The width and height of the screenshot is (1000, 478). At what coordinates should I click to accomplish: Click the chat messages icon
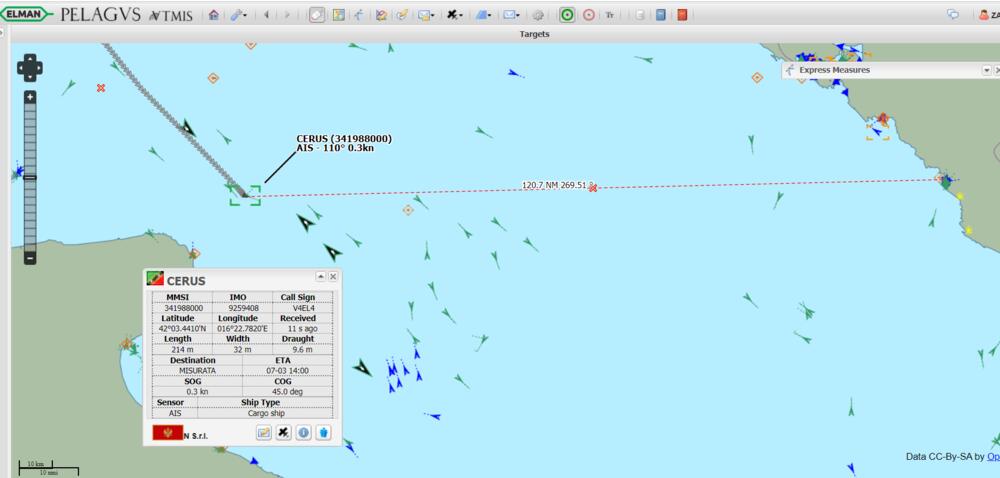(x=953, y=15)
